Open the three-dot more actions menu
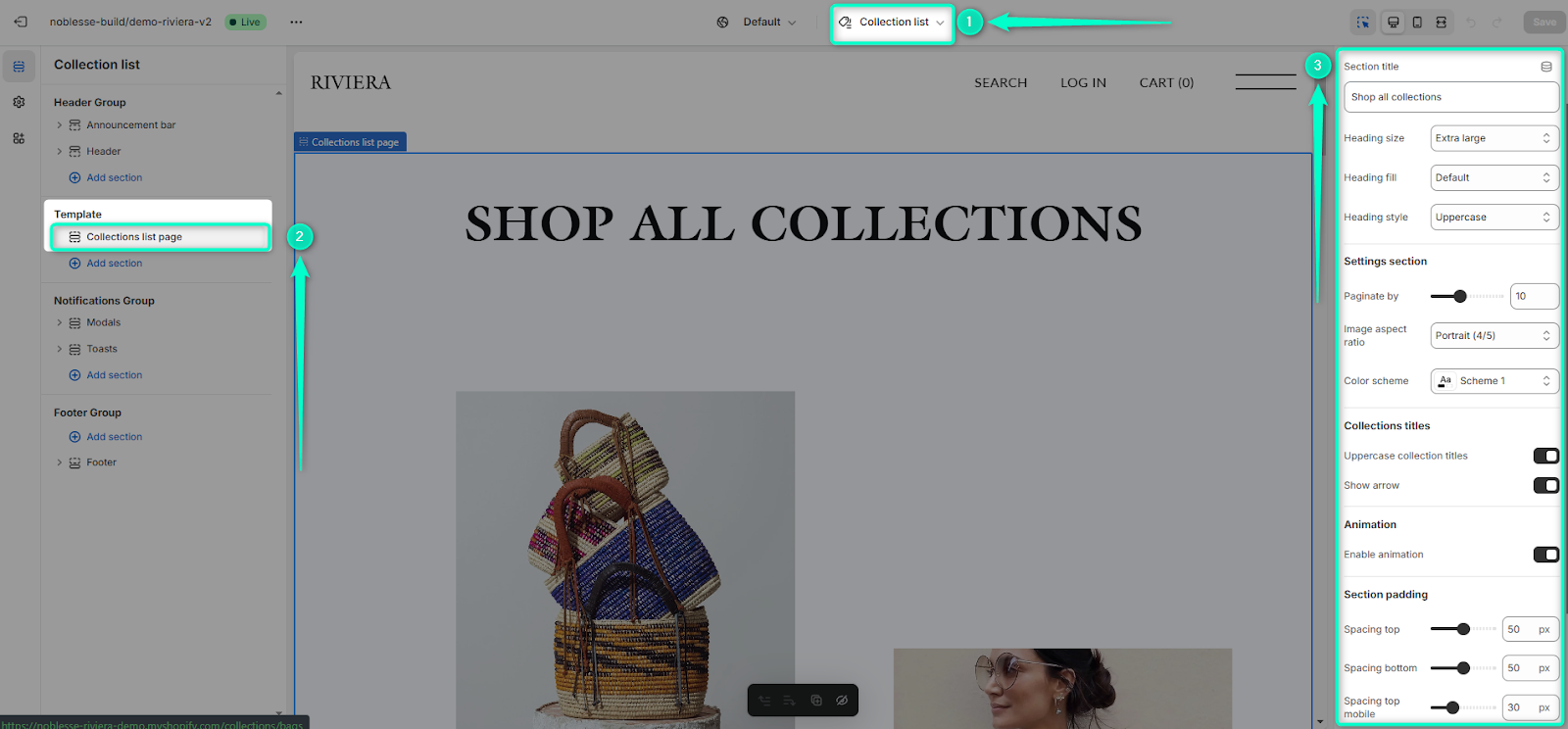Image resolution: width=1568 pixels, height=729 pixels. point(296,22)
